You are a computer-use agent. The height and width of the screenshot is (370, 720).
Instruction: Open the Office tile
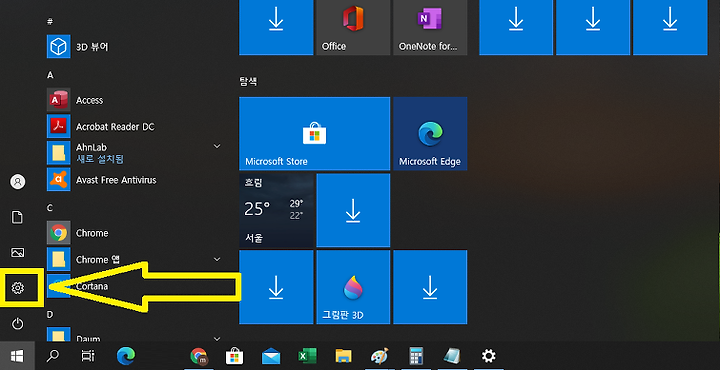pyautogui.click(x=353, y=28)
